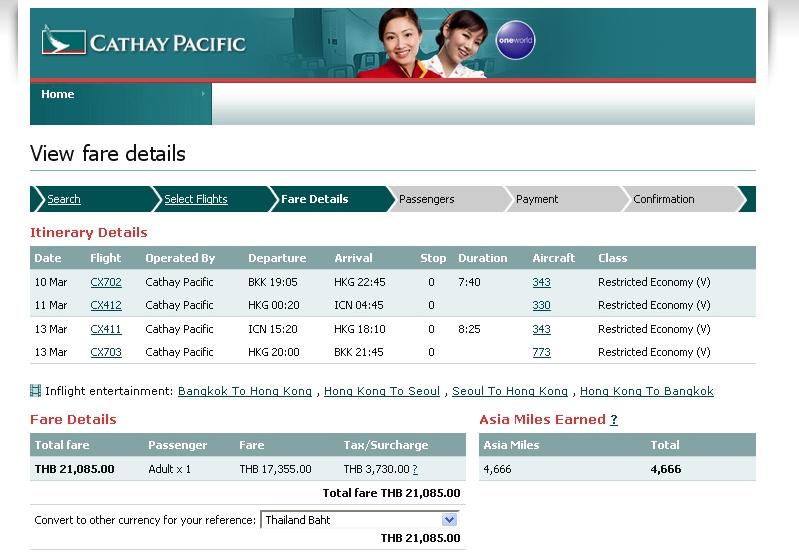Image resolution: width=799 pixels, height=556 pixels.
Task: Click the tax/surcharge help question mark
Action: pyautogui.click(x=415, y=469)
